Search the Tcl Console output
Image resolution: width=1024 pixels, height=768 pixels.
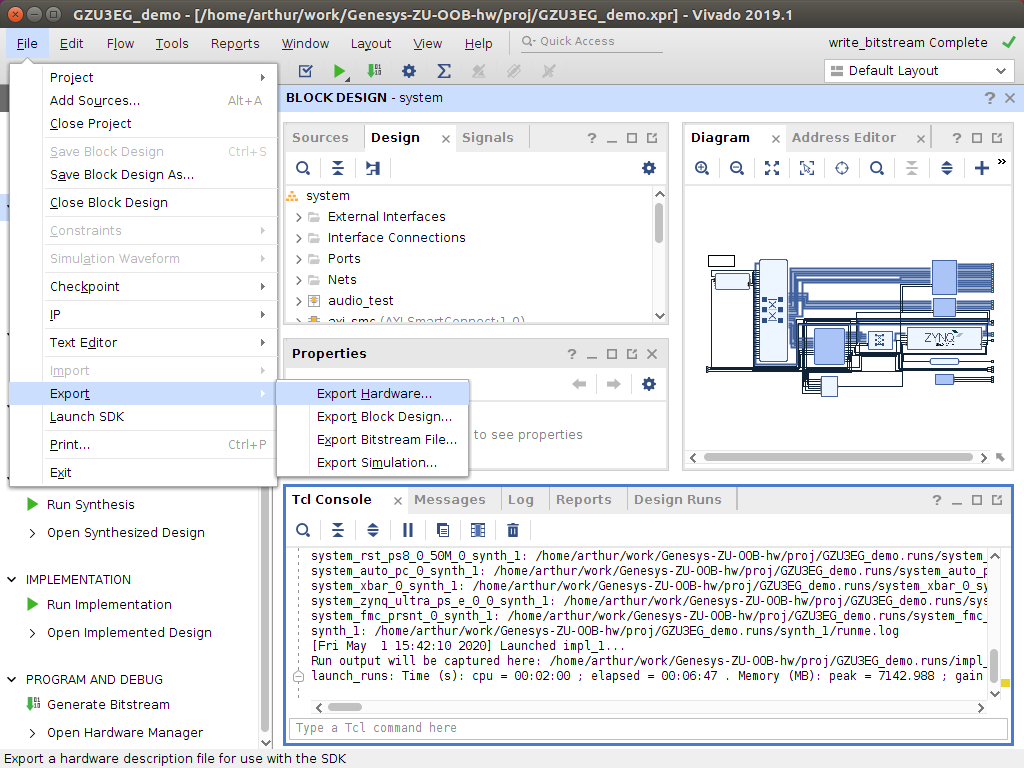pyautogui.click(x=303, y=530)
